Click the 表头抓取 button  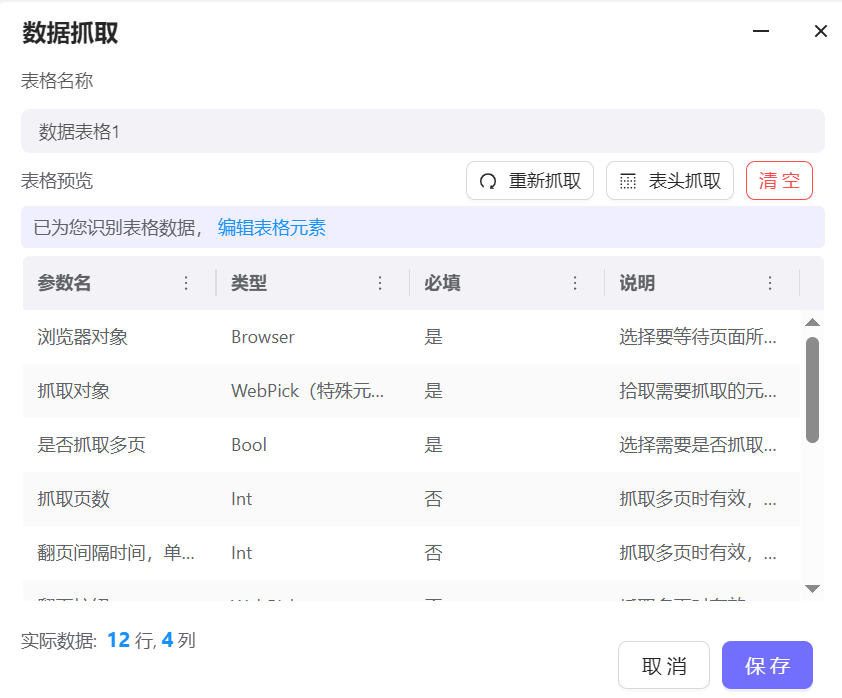[670, 181]
